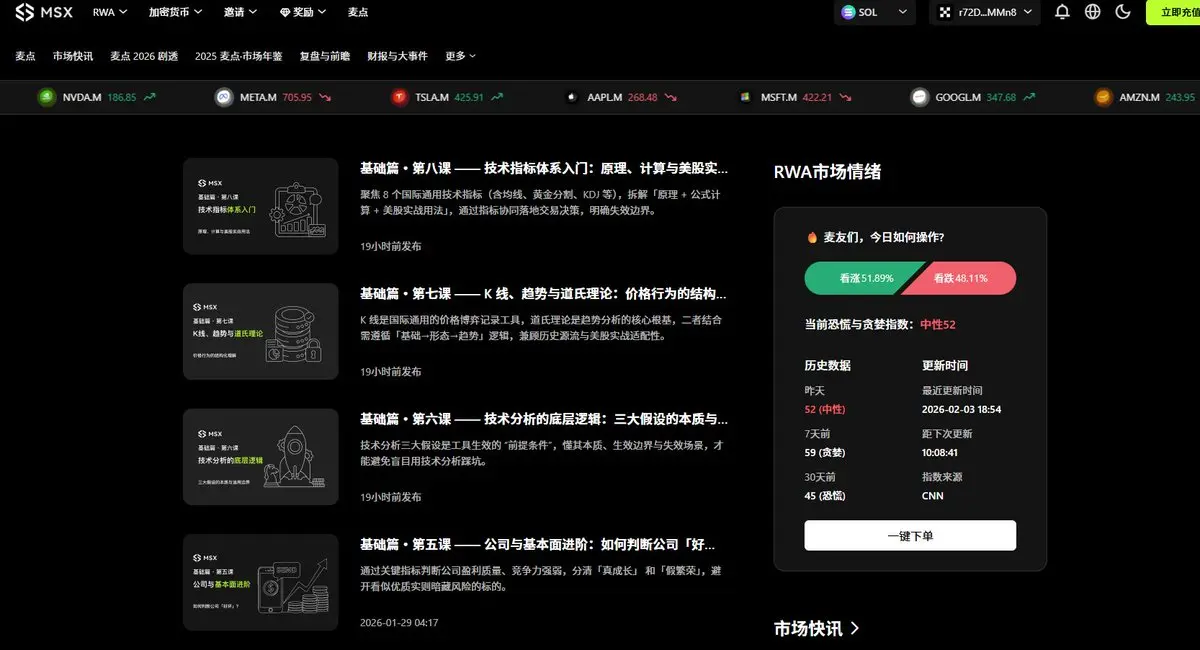Click the 第八课 技术指标体系入门 thumbnail
The width and height of the screenshot is (1200, 650).
[x=260, y=206]
